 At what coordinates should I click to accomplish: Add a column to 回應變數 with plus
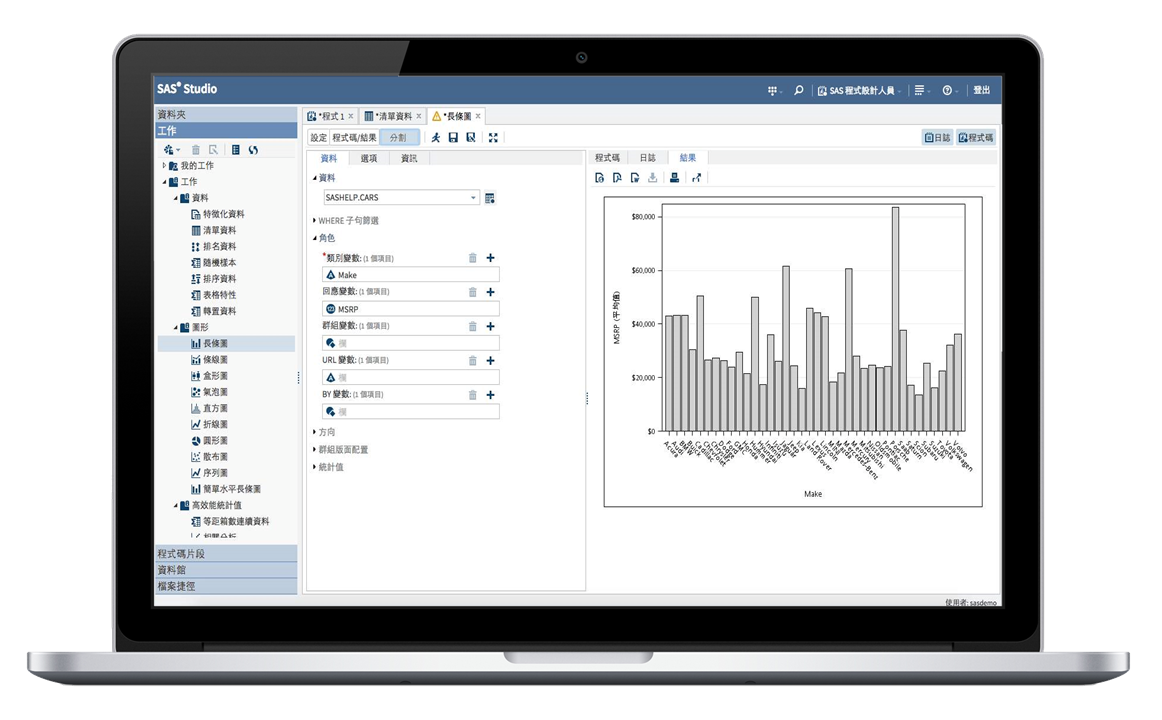pos(491,293)
